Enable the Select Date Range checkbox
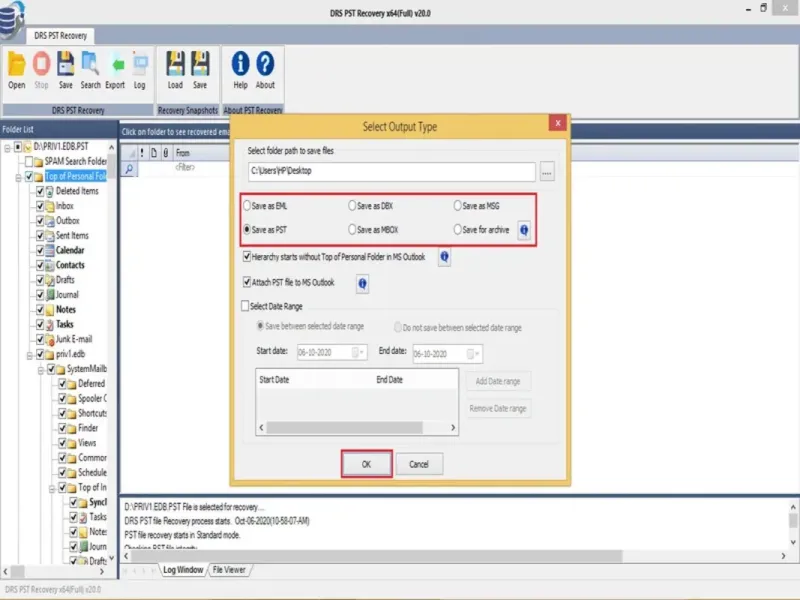Image resolution: width=800 pixels, height=600 pixels. (245, 306)
